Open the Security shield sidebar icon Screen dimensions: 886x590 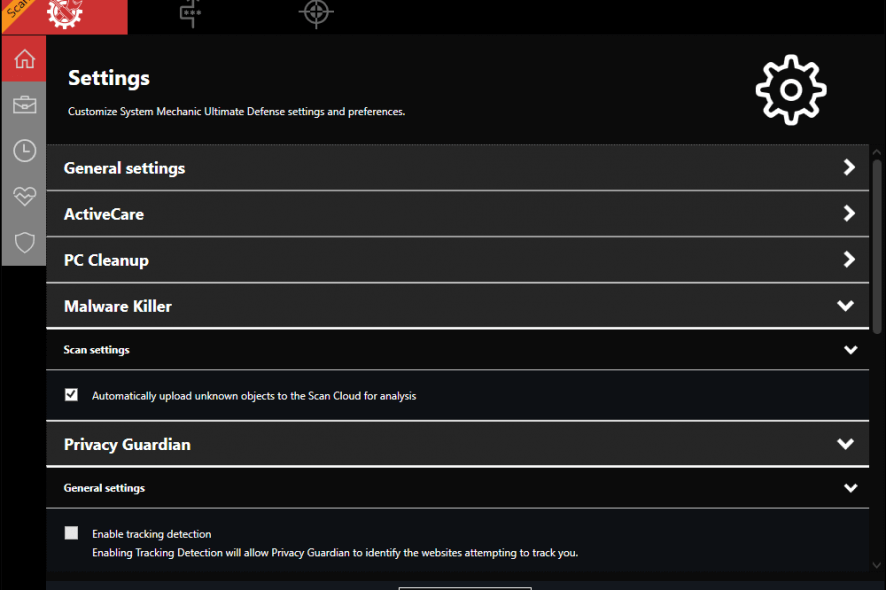point(24,243)
